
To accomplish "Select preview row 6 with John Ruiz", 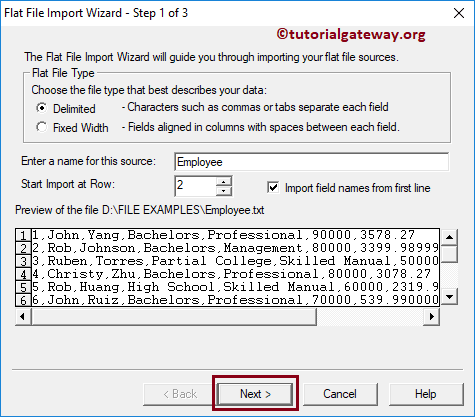I will point(235,300).
